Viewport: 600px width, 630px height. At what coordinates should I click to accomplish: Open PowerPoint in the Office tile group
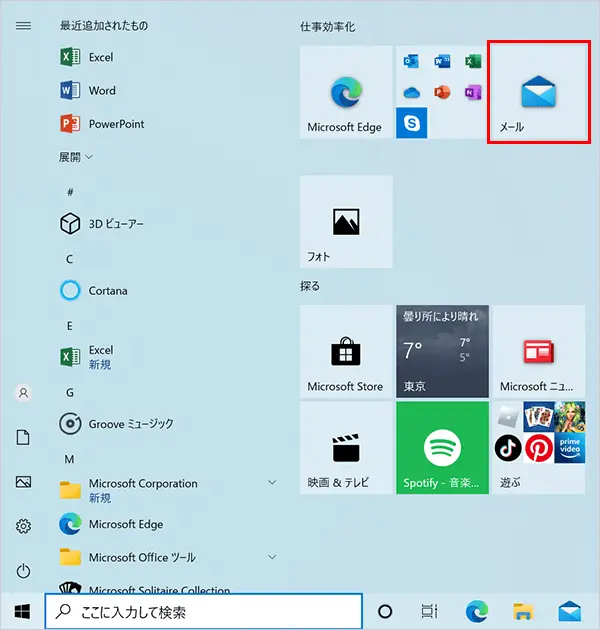442,92
